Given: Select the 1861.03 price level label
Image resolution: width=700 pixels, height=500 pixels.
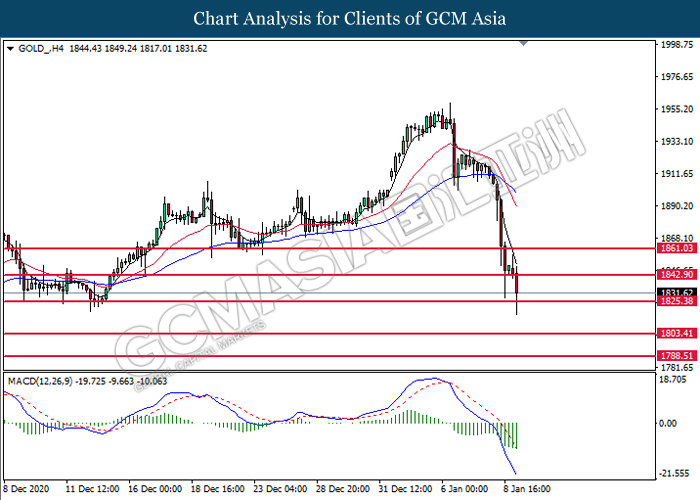Looking at the screenshot, I should coord(677,248).
